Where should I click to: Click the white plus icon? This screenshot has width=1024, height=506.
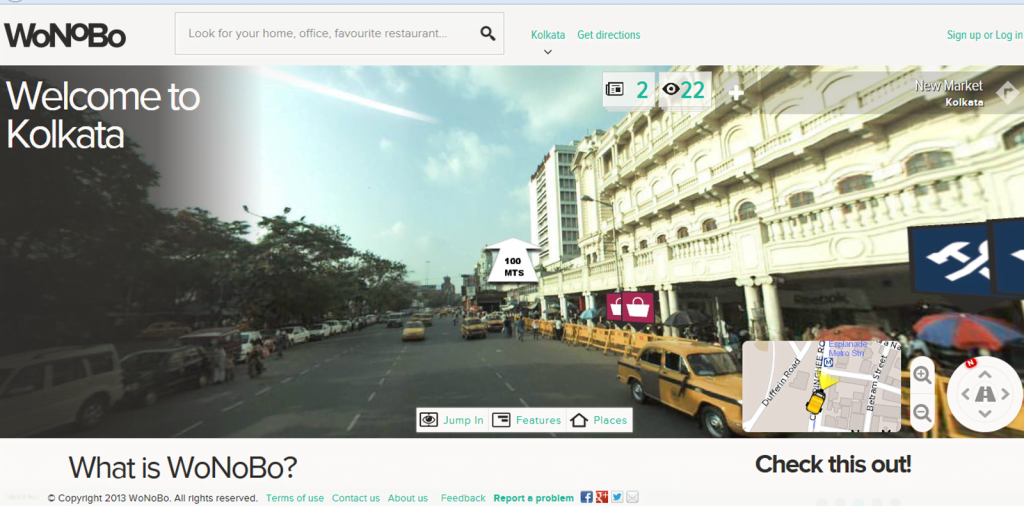pyautogui.click(x=736, y=93)
